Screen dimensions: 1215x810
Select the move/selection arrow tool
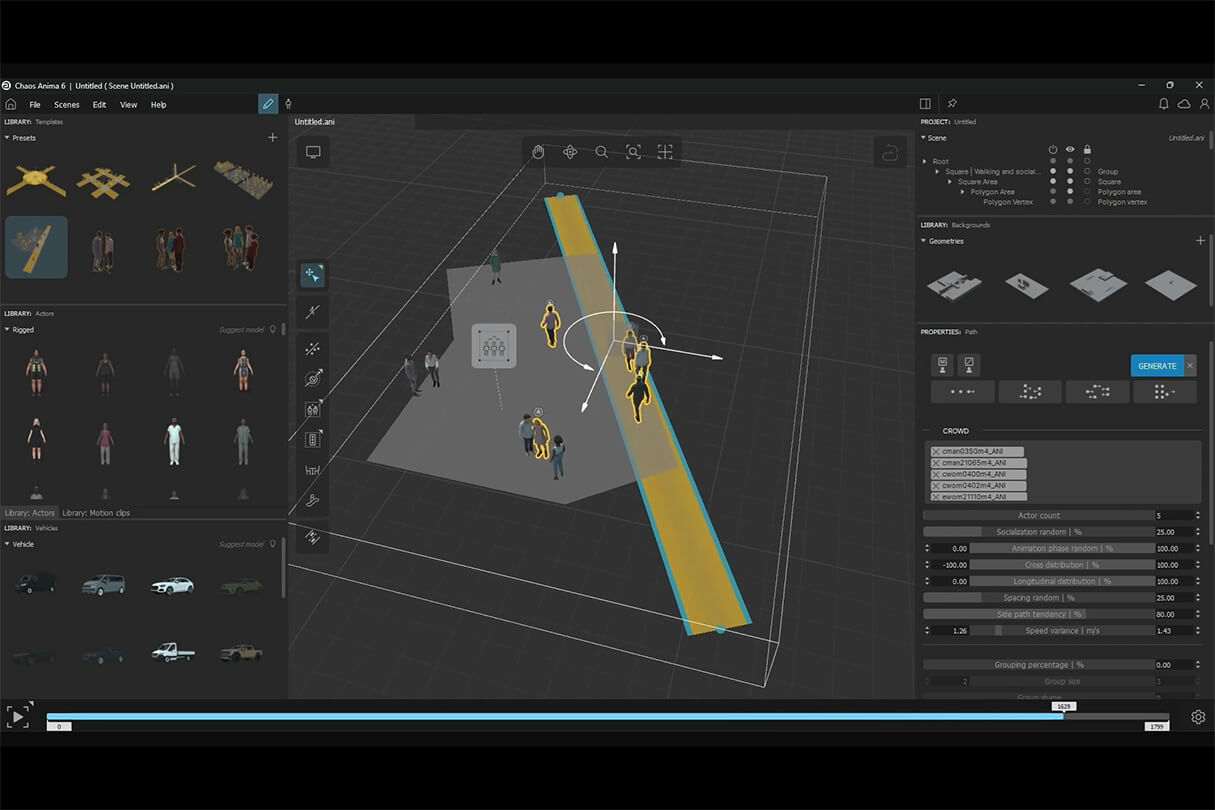click(x=313, y=275)
